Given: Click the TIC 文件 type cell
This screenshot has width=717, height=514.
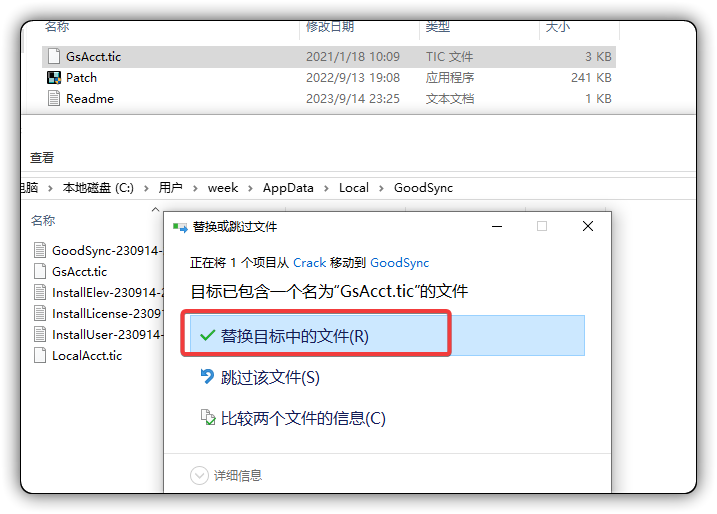Looking at the screenshot, I should coord(449,56).
